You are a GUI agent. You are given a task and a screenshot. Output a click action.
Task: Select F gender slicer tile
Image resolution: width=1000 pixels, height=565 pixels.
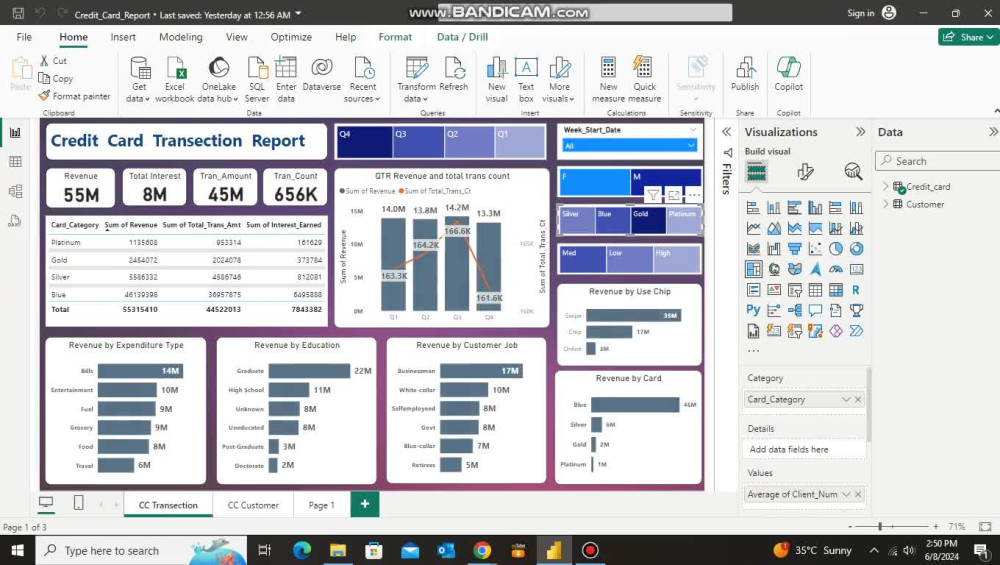[594, 182]
